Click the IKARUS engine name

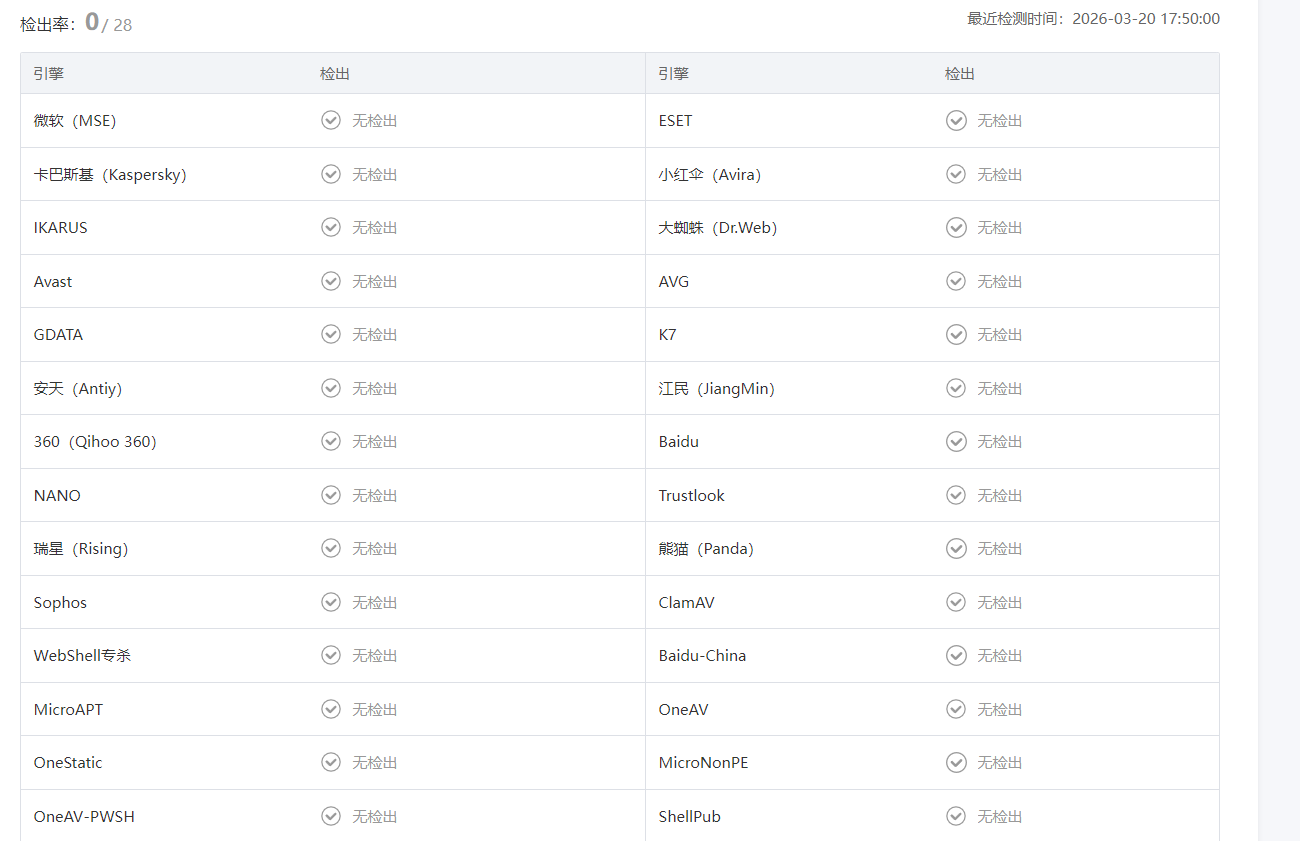point(61,227)
